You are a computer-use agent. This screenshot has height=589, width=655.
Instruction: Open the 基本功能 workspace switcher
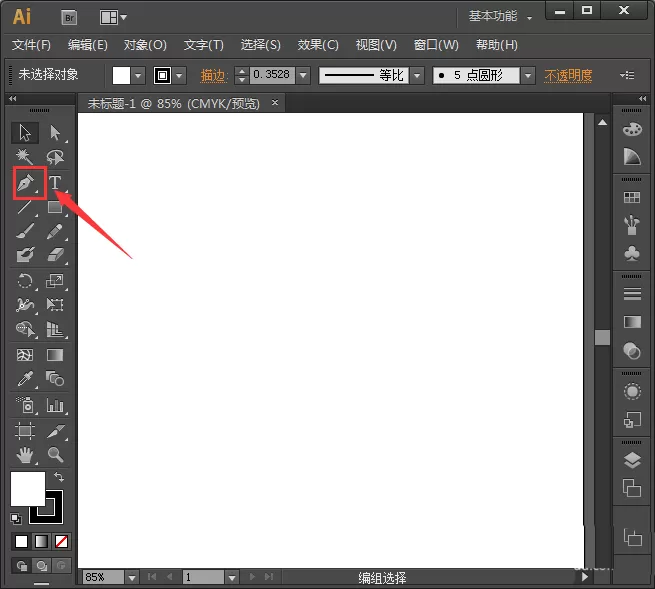click(500, 16)
